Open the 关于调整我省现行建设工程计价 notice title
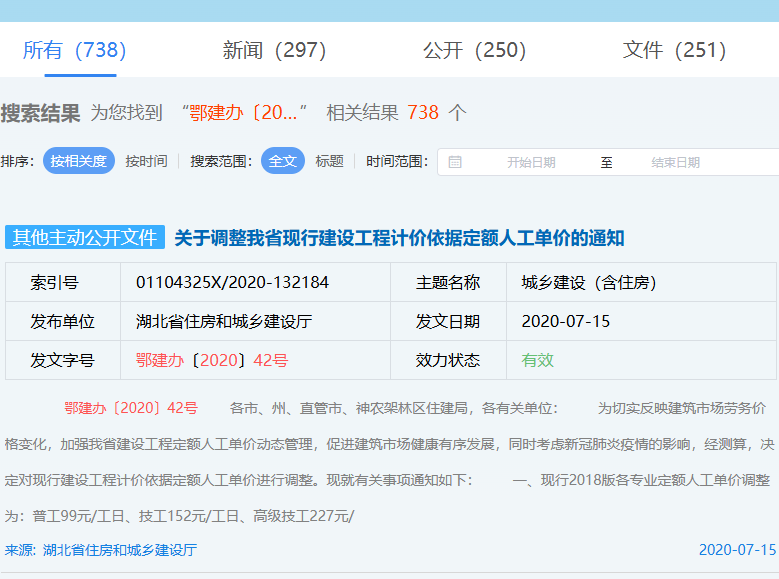 [399, 238]
